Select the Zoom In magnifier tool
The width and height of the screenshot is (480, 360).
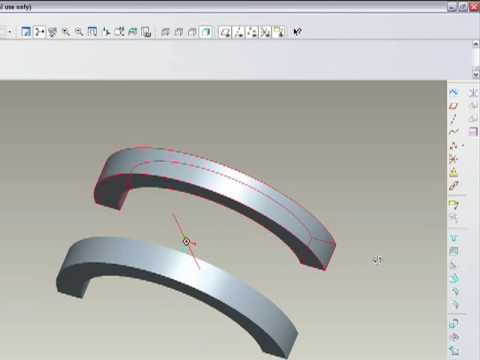(x=66, y=32)
